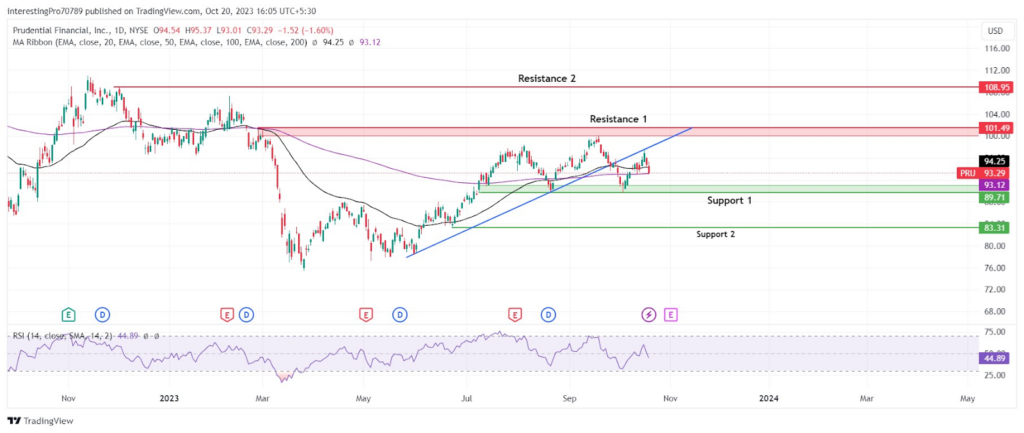1024x433 pixels.
Task: Select the Support 1 text label
Action: [x=729, y=200]
